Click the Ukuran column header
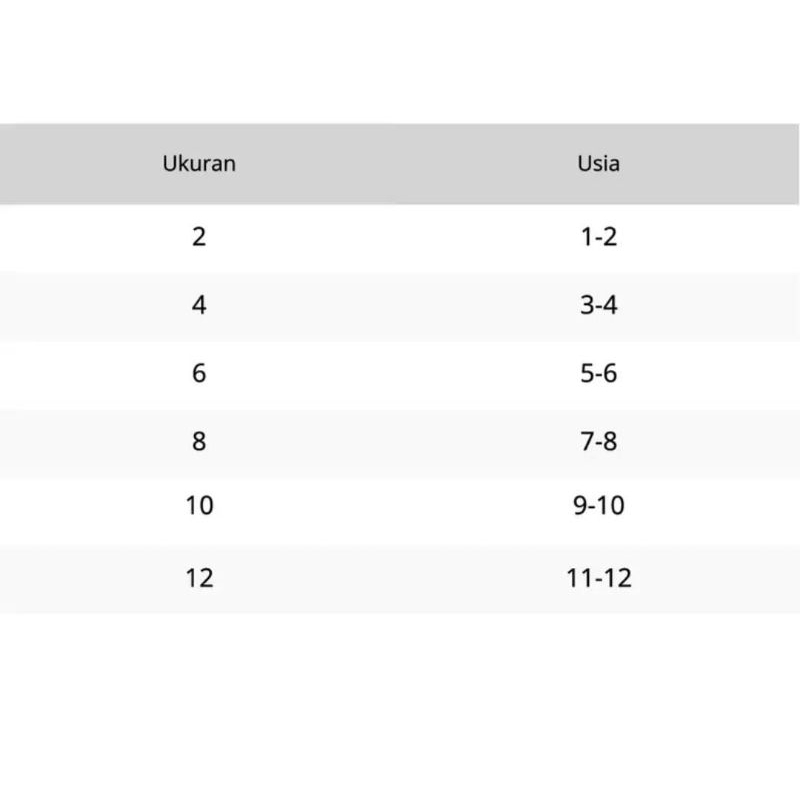The height and width of the screenshot is (800, 800). pyautogui.click(x=199, y=163)
